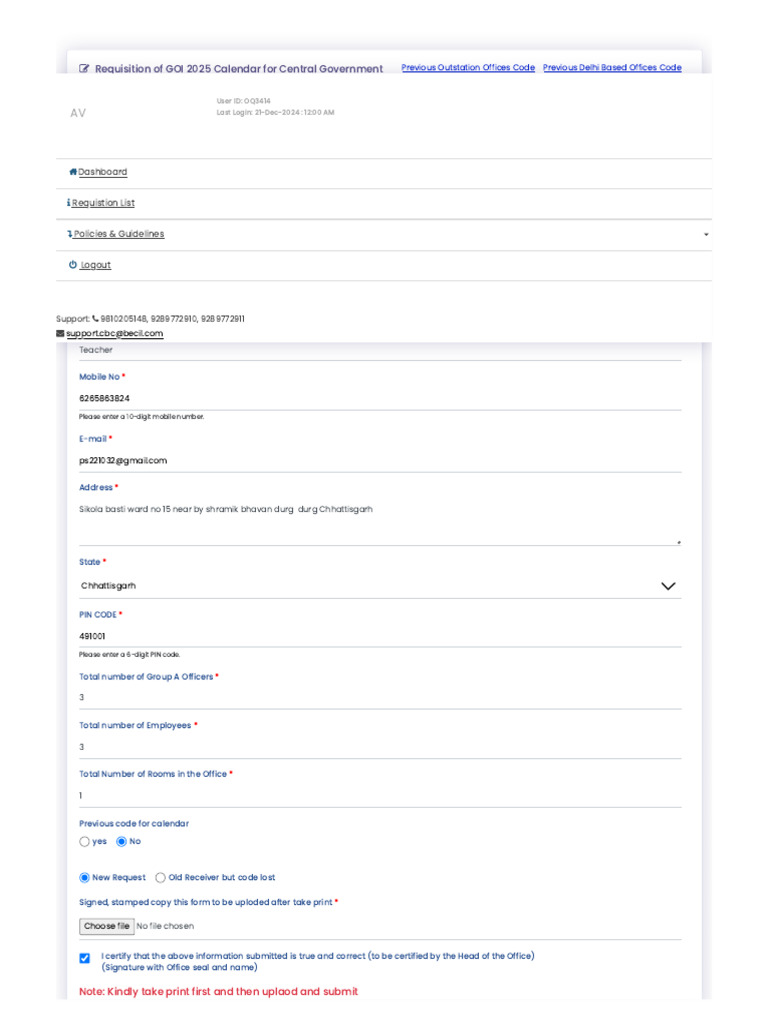The image size is (768, 1024).
Task: Toggle the 'I certify' information checkbox
Action: click(84, 958)
